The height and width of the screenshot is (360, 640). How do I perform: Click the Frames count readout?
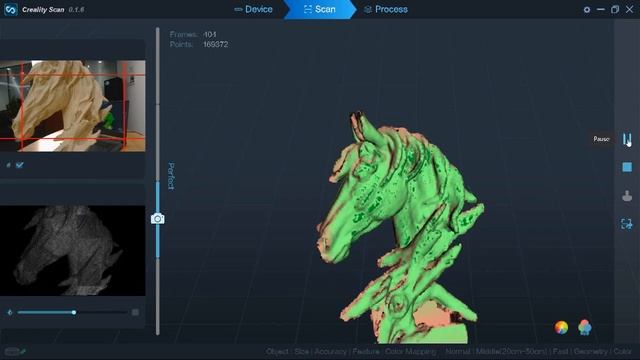(193, 34)
